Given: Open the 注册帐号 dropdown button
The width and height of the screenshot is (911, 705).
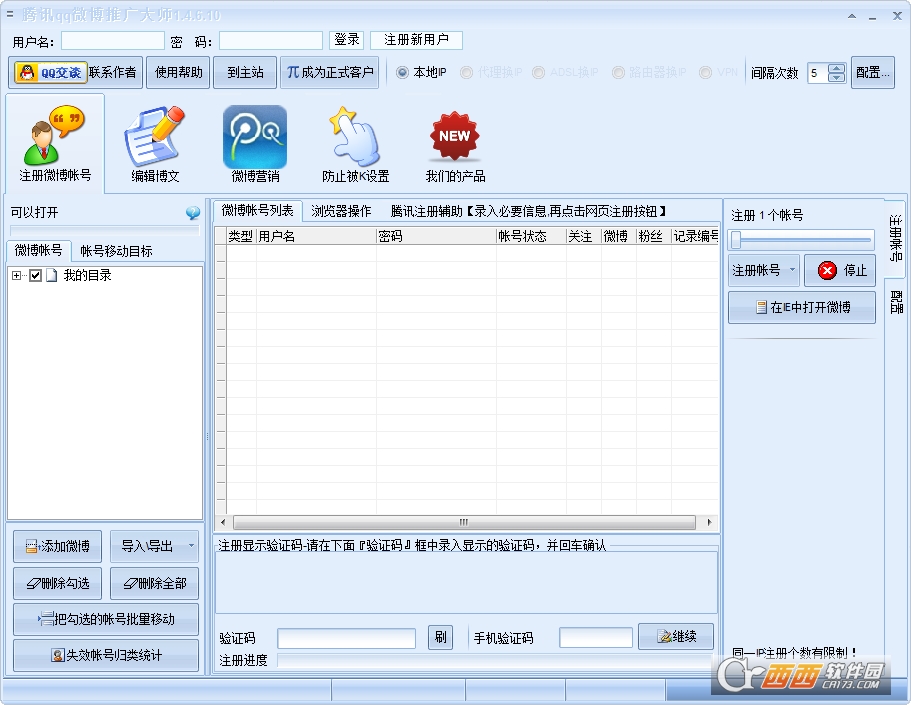Looking at the screenshot, I should point(764,270).
